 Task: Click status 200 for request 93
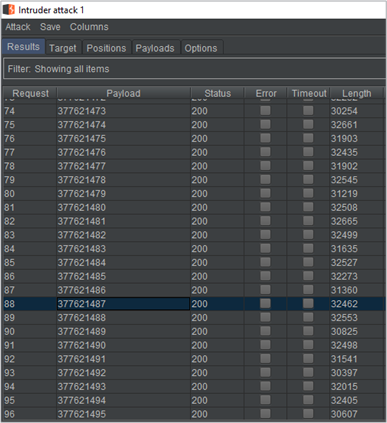click(x=199, y=373)
